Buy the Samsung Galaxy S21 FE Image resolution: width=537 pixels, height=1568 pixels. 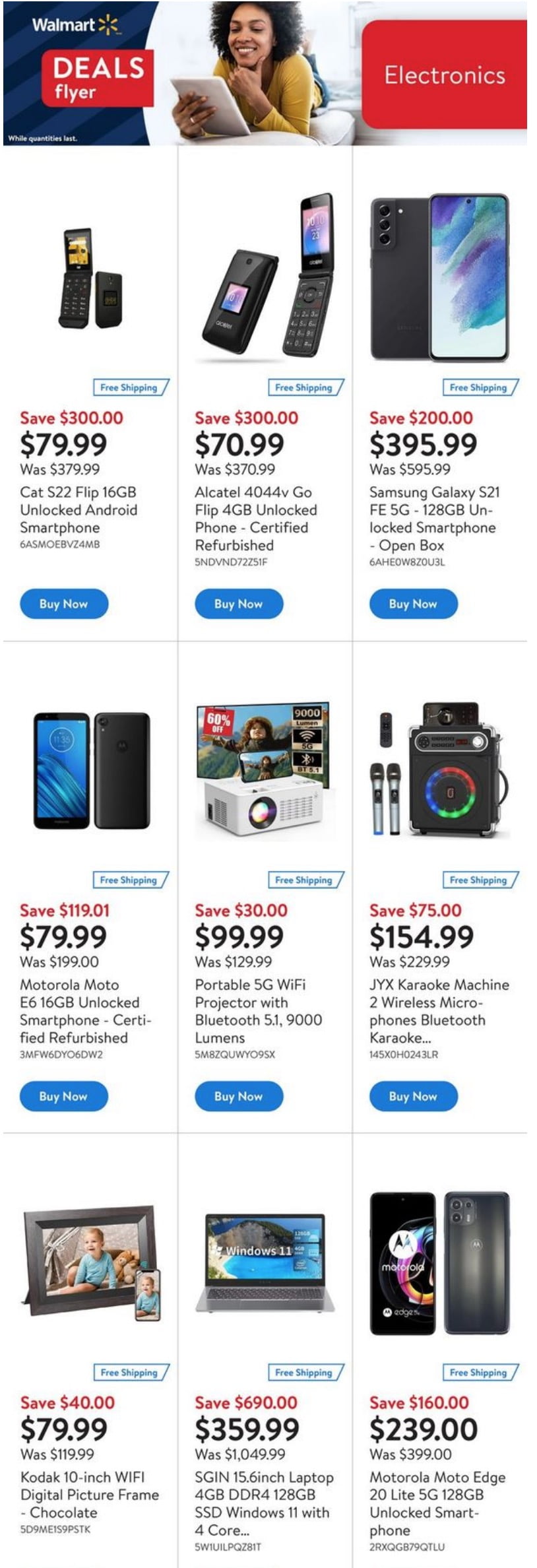click(x=413, y=604)
